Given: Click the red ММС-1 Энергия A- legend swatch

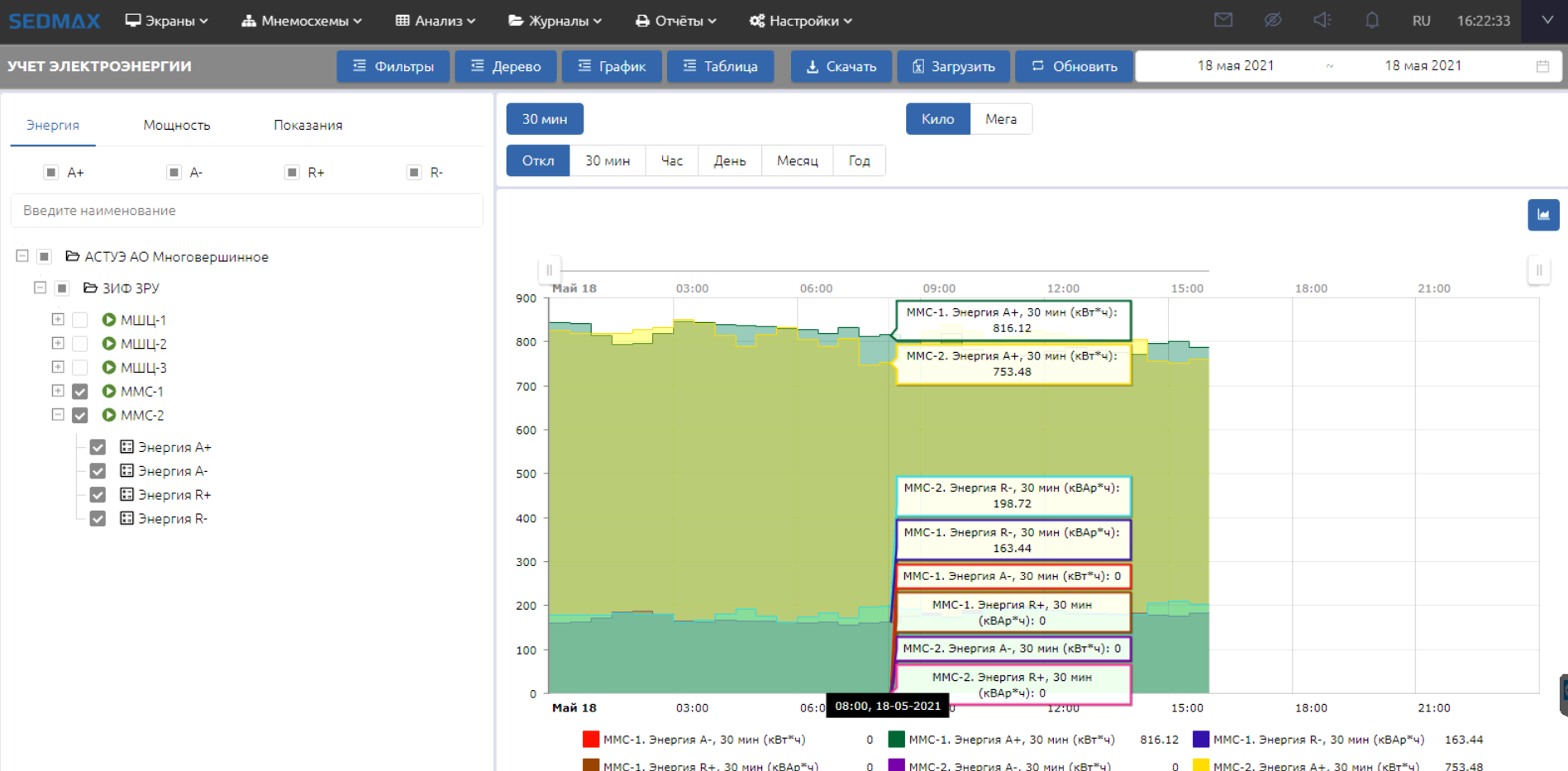Looking at the screenshot, I should [x=590, y=740].
